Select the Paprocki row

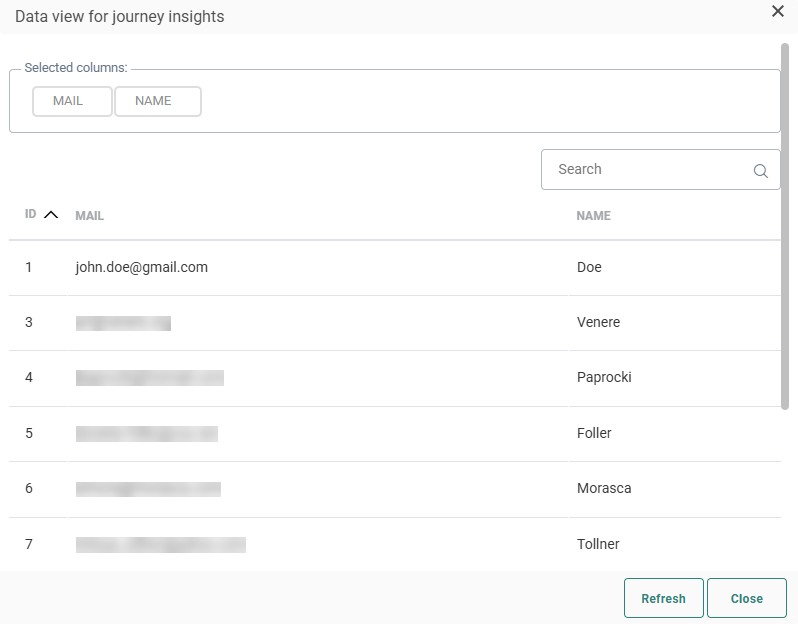604,377
